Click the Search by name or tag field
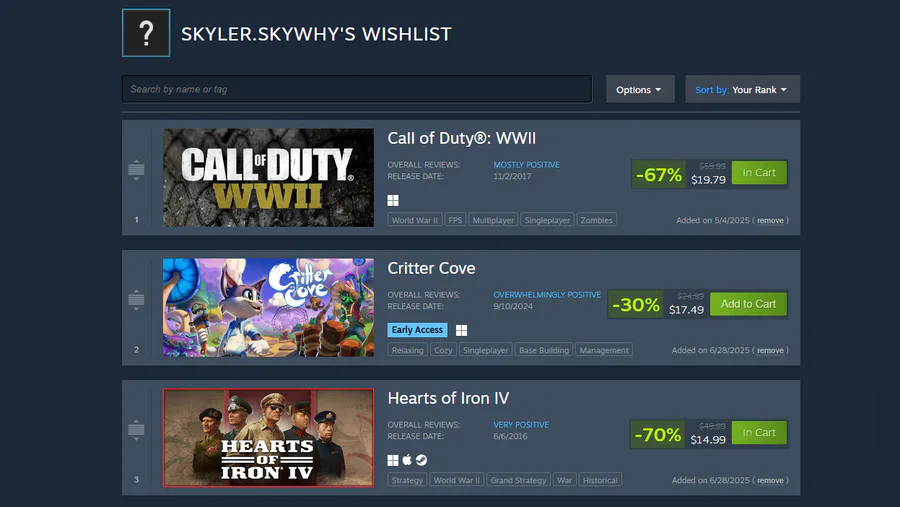This screenshot has width=900, height=507. pos(357,89)
